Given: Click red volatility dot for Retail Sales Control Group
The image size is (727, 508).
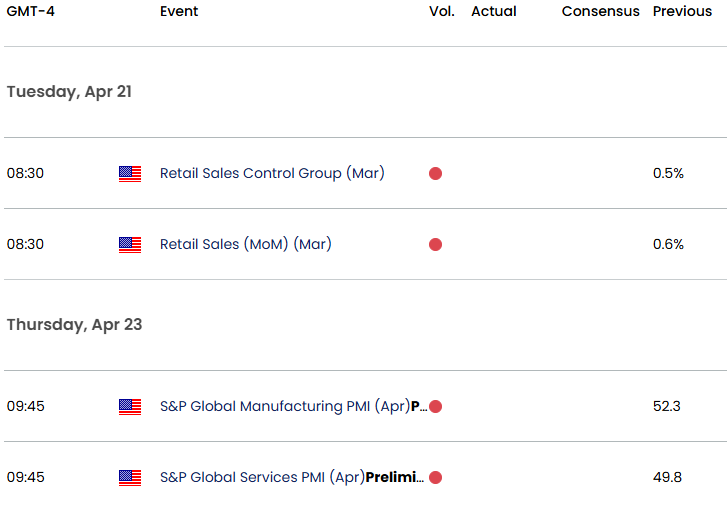Looking at the screenshot, I should pyautogui.click(x=435, y=173).
